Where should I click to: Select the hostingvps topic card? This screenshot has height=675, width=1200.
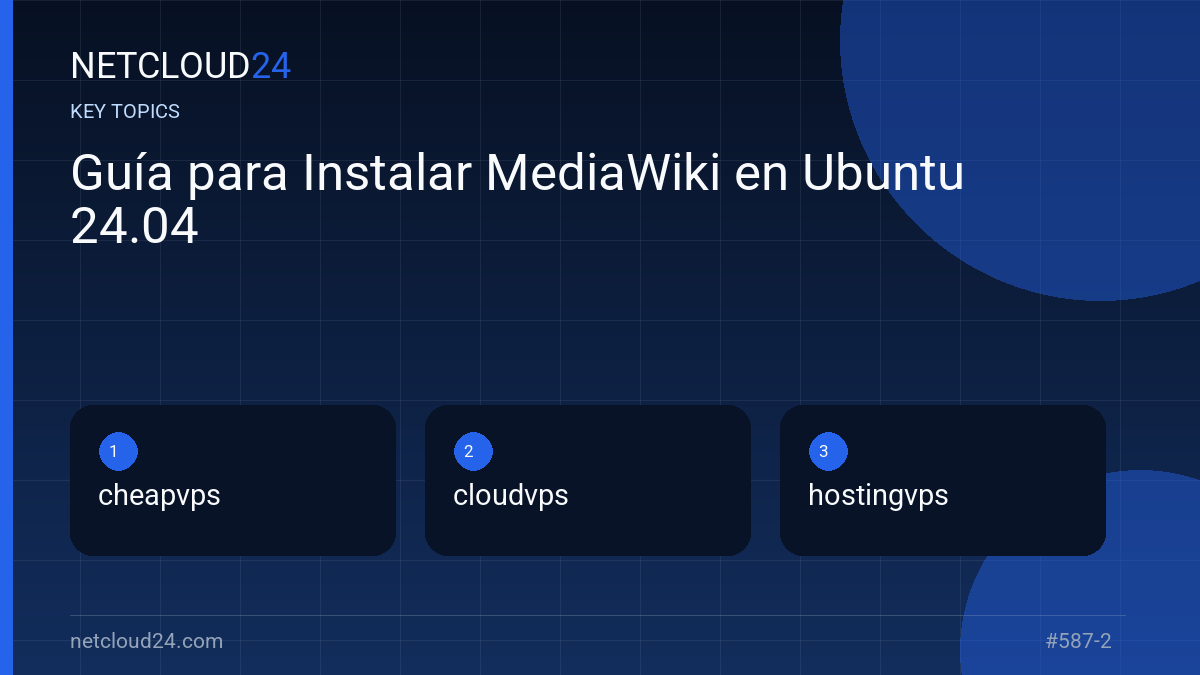[x=943, y=480]
